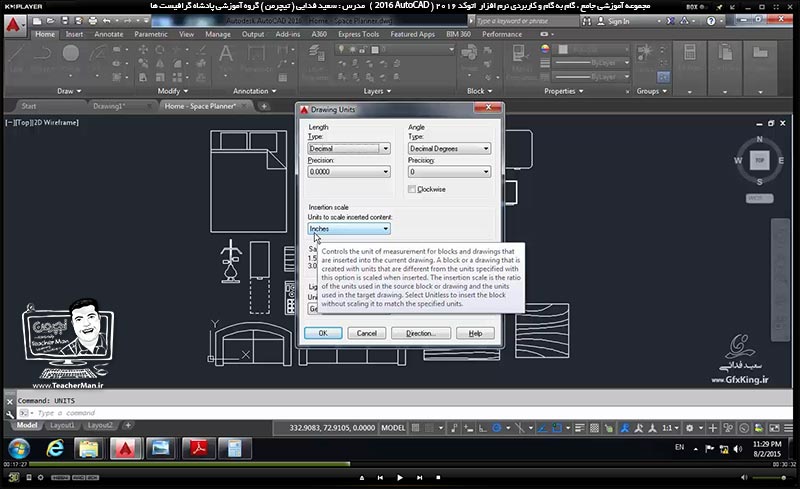Toggle polar tracking in status bar
This screenshot has width=800, height=489.
pyautogui.click(x=496, y=428)
